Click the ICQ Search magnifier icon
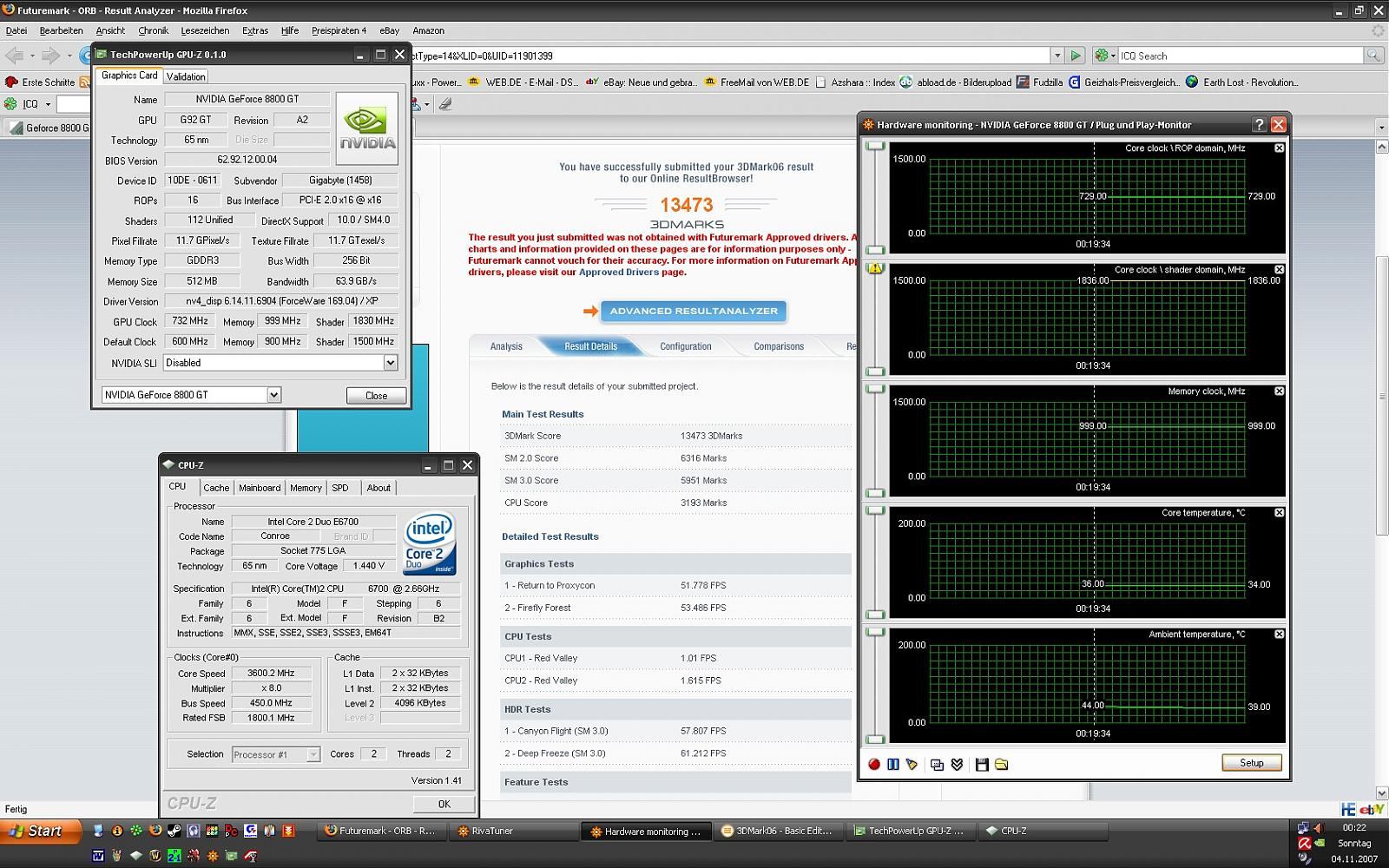The width and height of the screenshot is (1389, 868). (x=1373, y=56)
